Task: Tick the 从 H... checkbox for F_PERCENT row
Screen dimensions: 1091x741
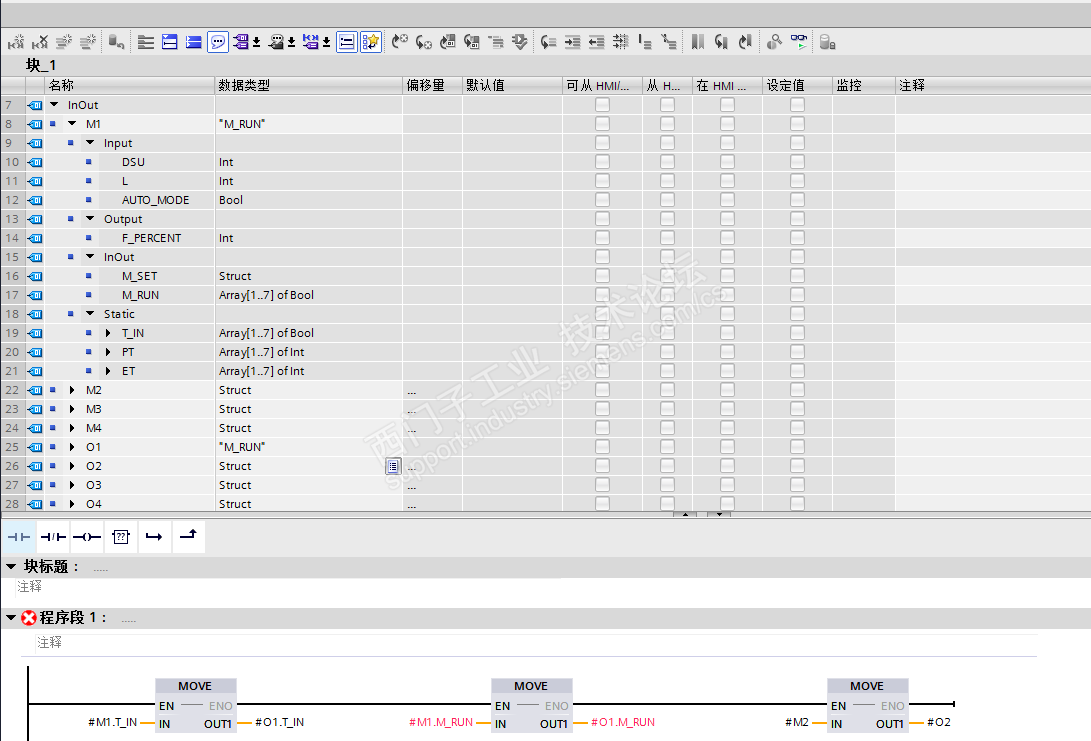Action: [667, 238]
